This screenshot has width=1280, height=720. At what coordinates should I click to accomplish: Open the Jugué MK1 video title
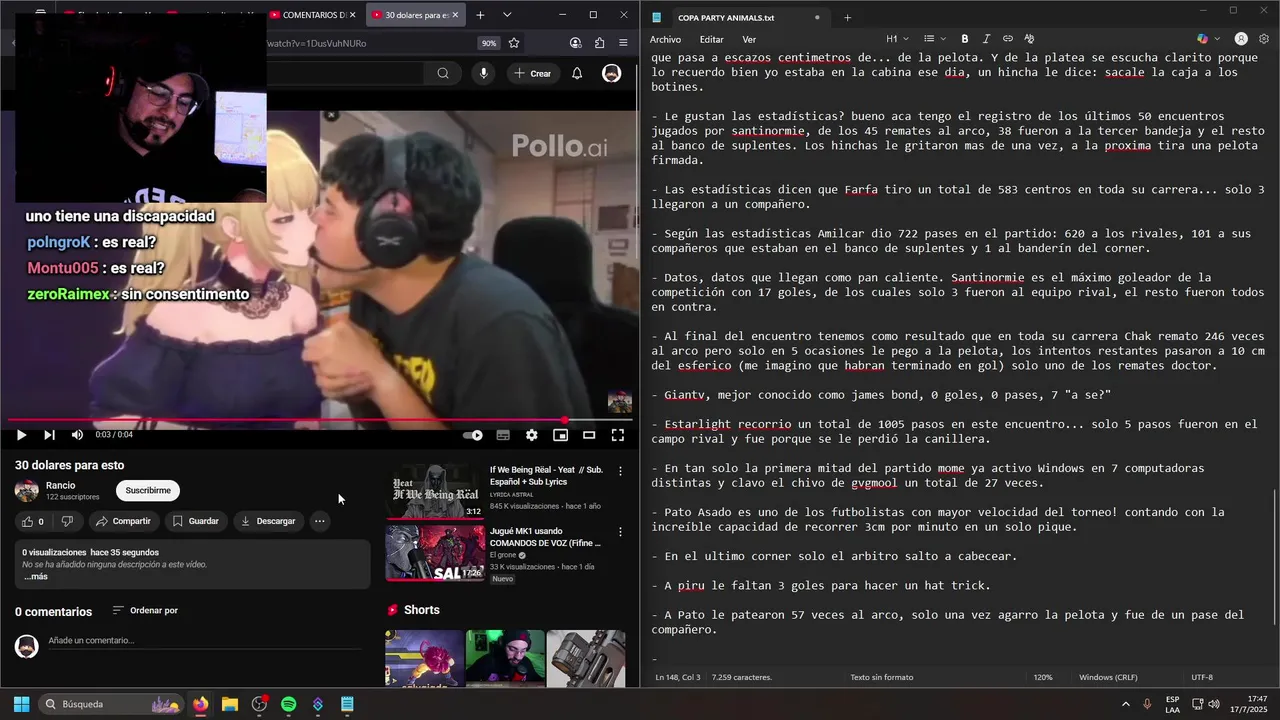pyautogui.click(x=545, y=537)
